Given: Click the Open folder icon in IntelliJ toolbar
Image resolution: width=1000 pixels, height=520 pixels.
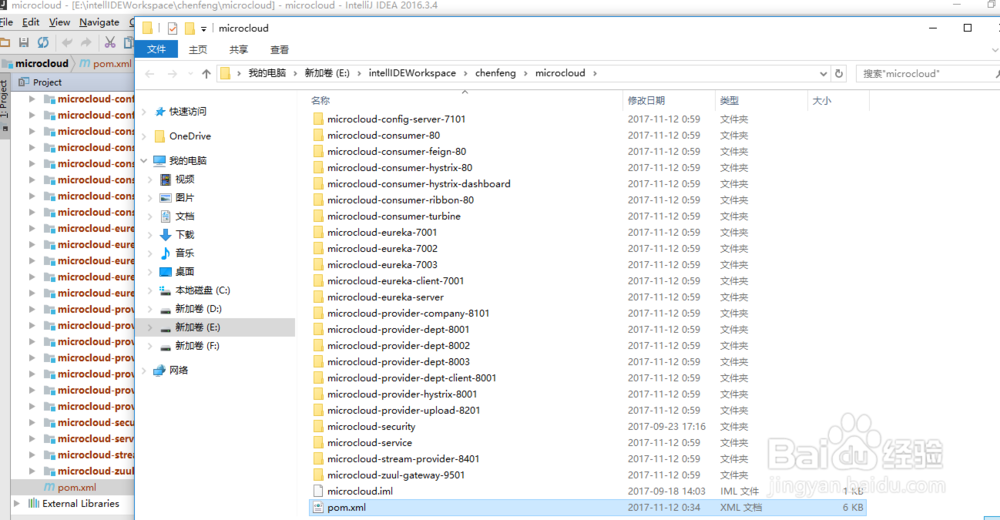Looking at the screenshot, I should tap(4, 43).
